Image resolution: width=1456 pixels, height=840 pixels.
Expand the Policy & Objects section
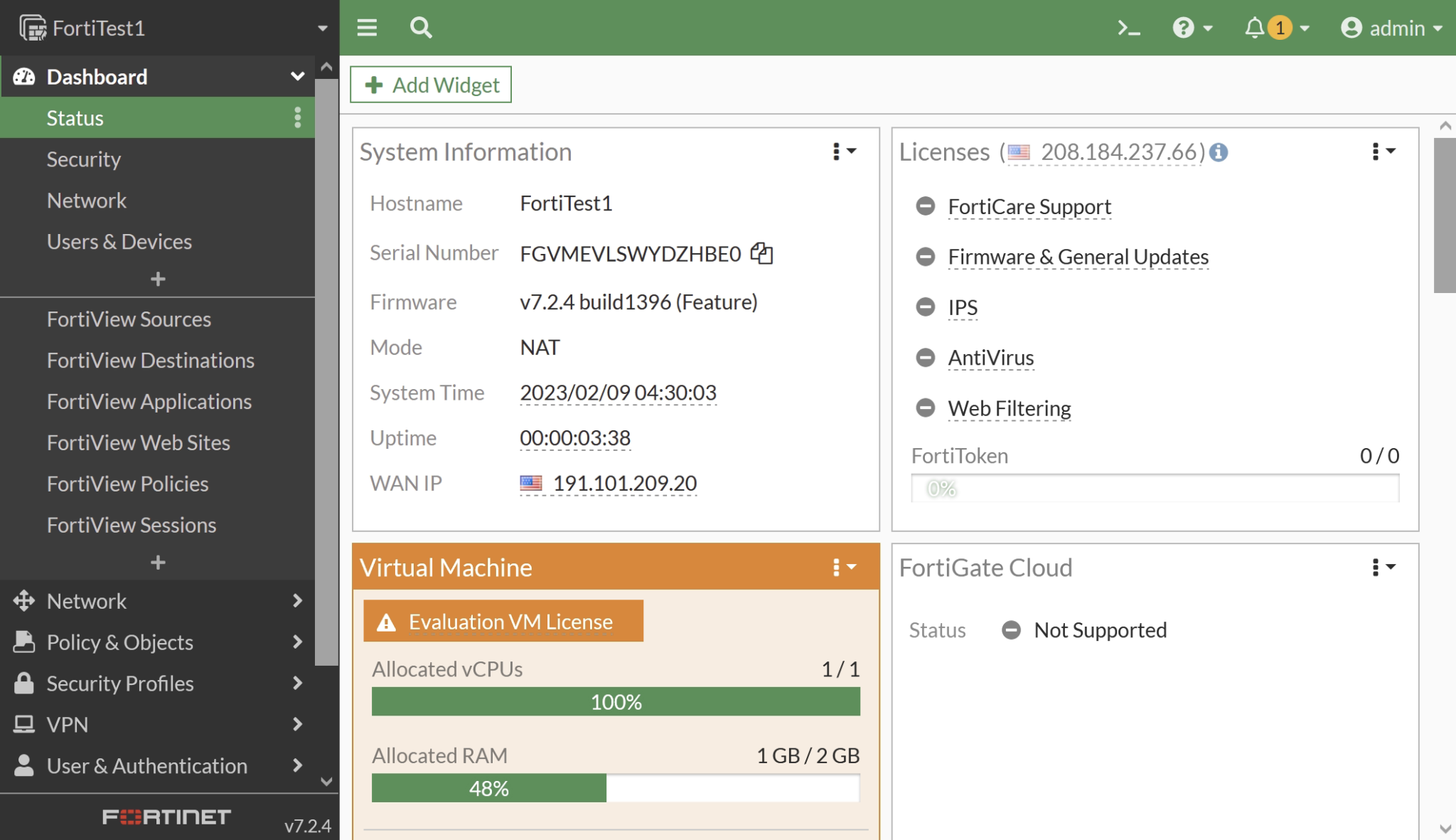[x=119, y=642]
